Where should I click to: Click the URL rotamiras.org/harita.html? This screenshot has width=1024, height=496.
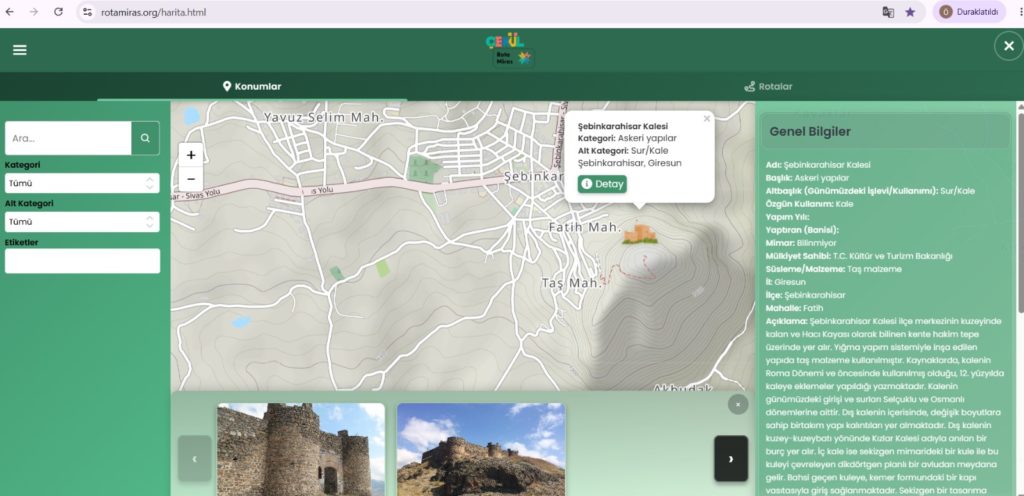click(153, 12)
